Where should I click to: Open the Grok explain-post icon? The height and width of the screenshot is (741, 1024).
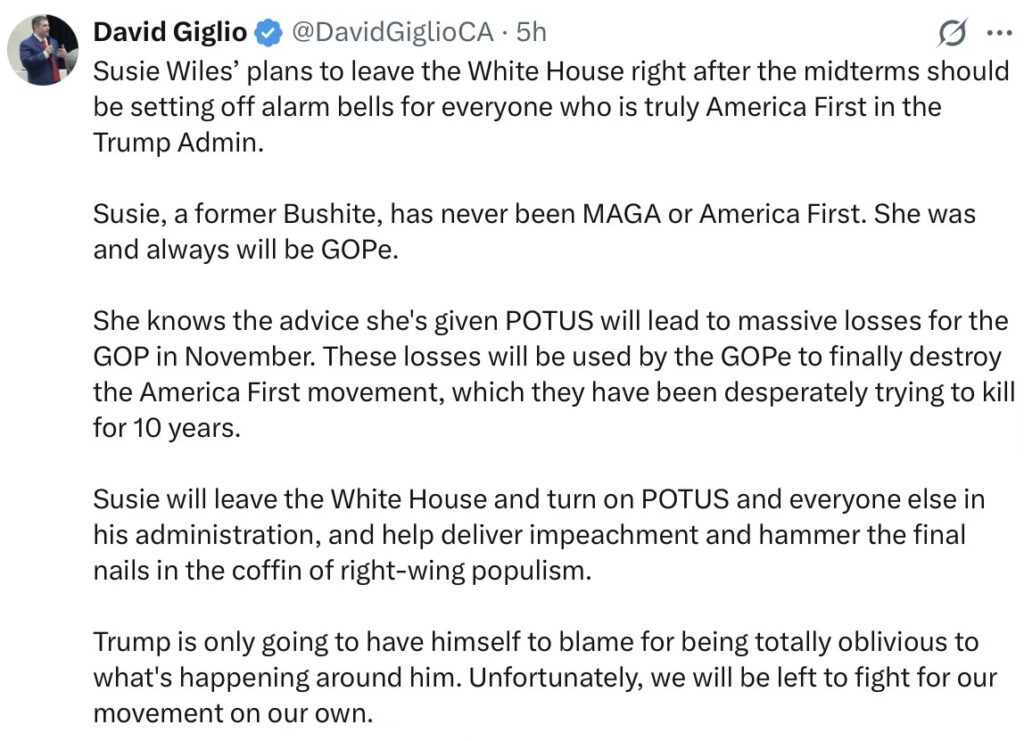pos(953,34)
